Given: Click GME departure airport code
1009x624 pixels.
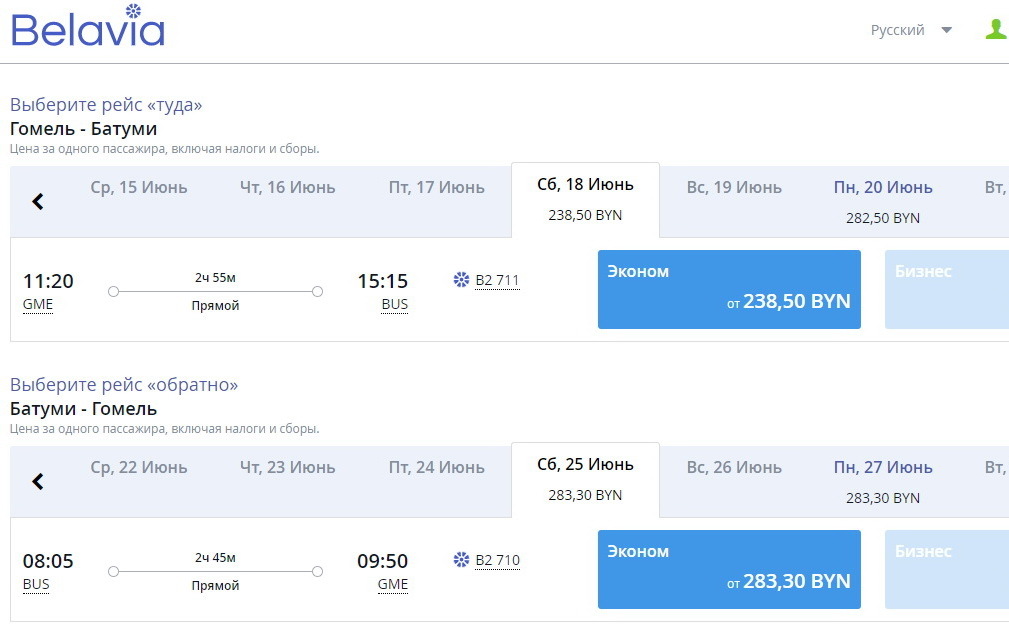Looking at the screenshot, I should 38,305.
